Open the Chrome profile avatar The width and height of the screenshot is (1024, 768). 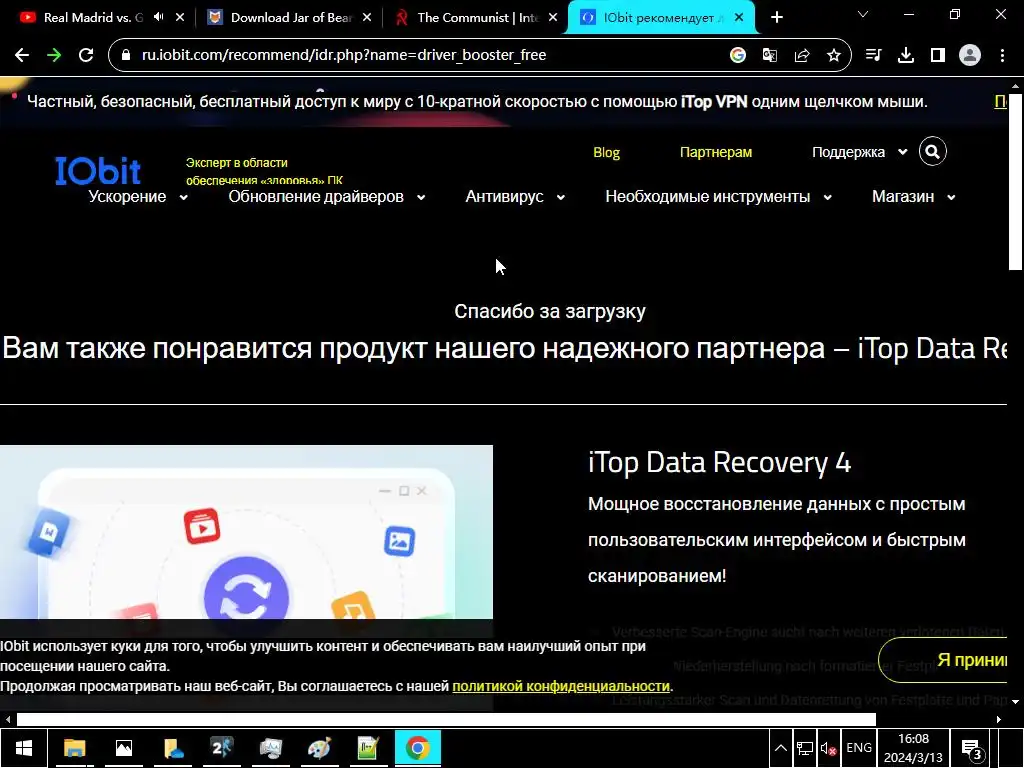pyautogui.click(x=970, y=56)
